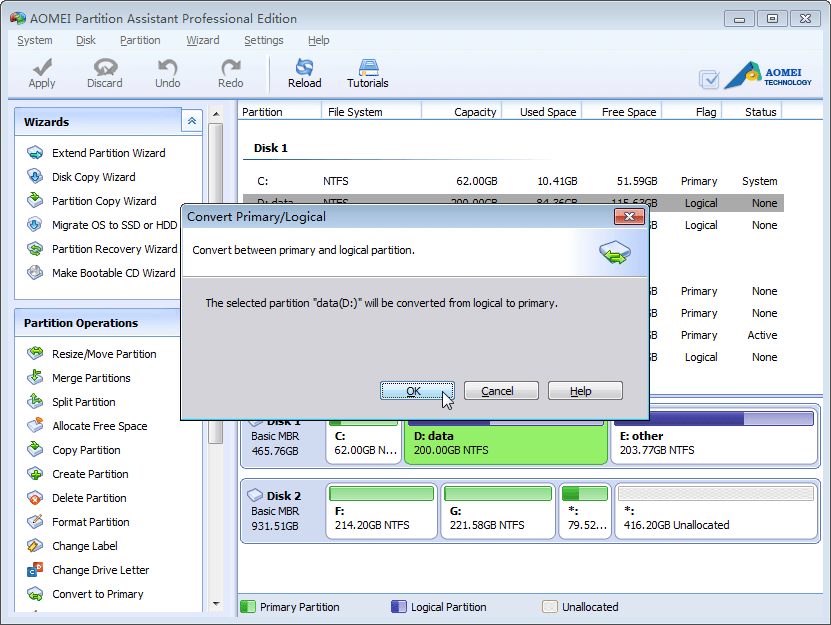Select the Undo icon

[166, 72]
